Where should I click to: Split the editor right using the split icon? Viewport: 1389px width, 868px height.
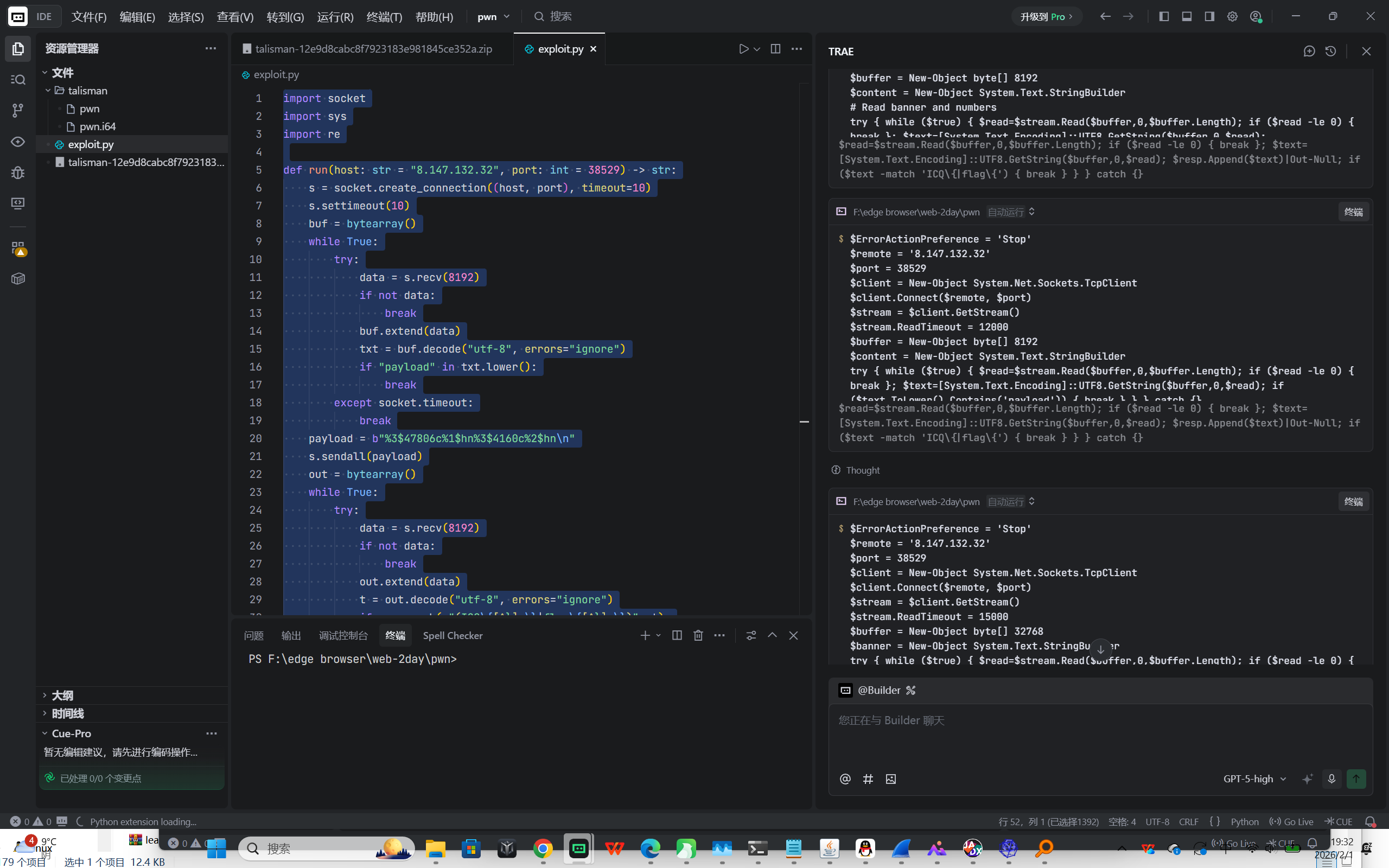point(775,49)
